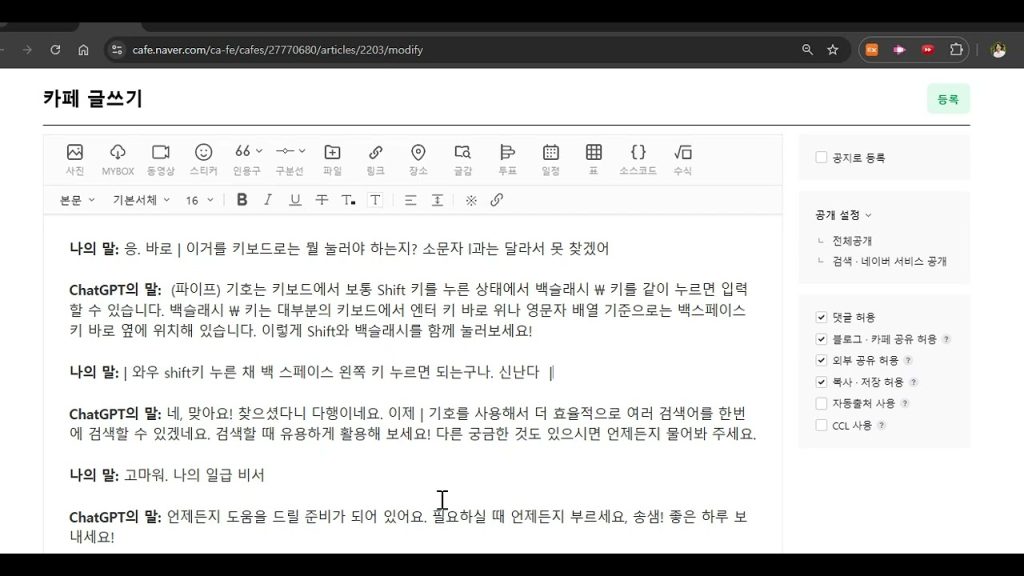Check the CCL 사용 checkbox

click(x=822, y=425)
